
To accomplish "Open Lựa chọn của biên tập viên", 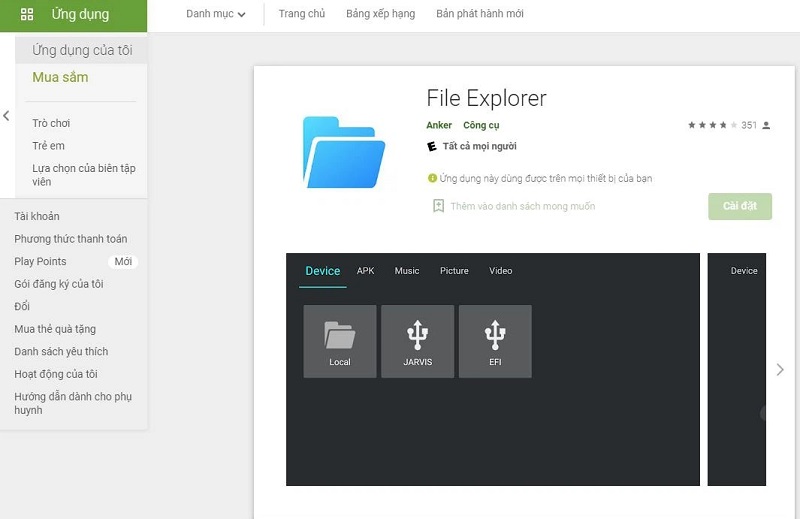I will coord(84,175).
